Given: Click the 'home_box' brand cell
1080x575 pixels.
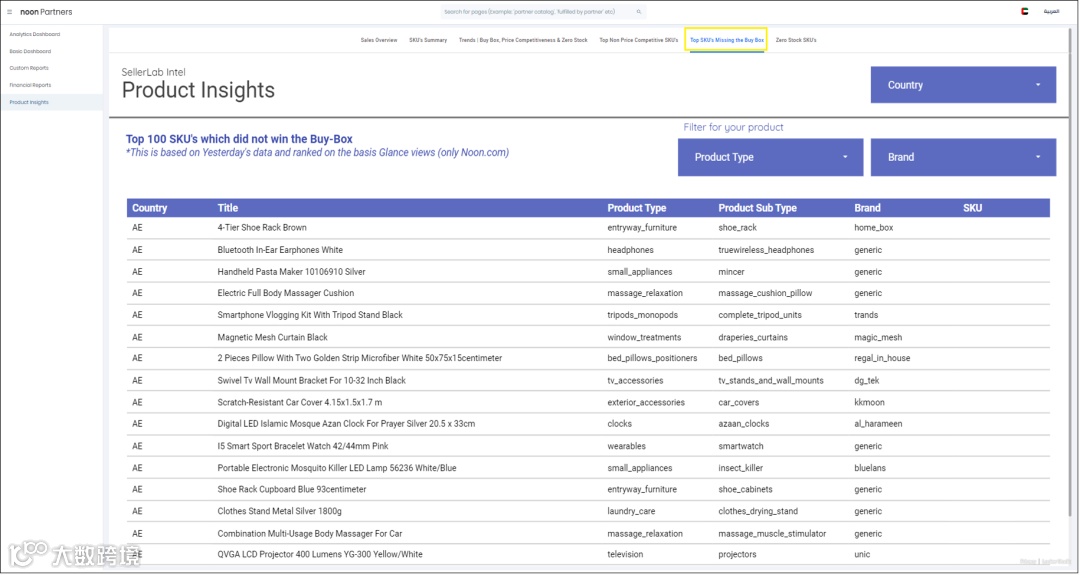Looking at the screenshot, I should click(873, 227).
